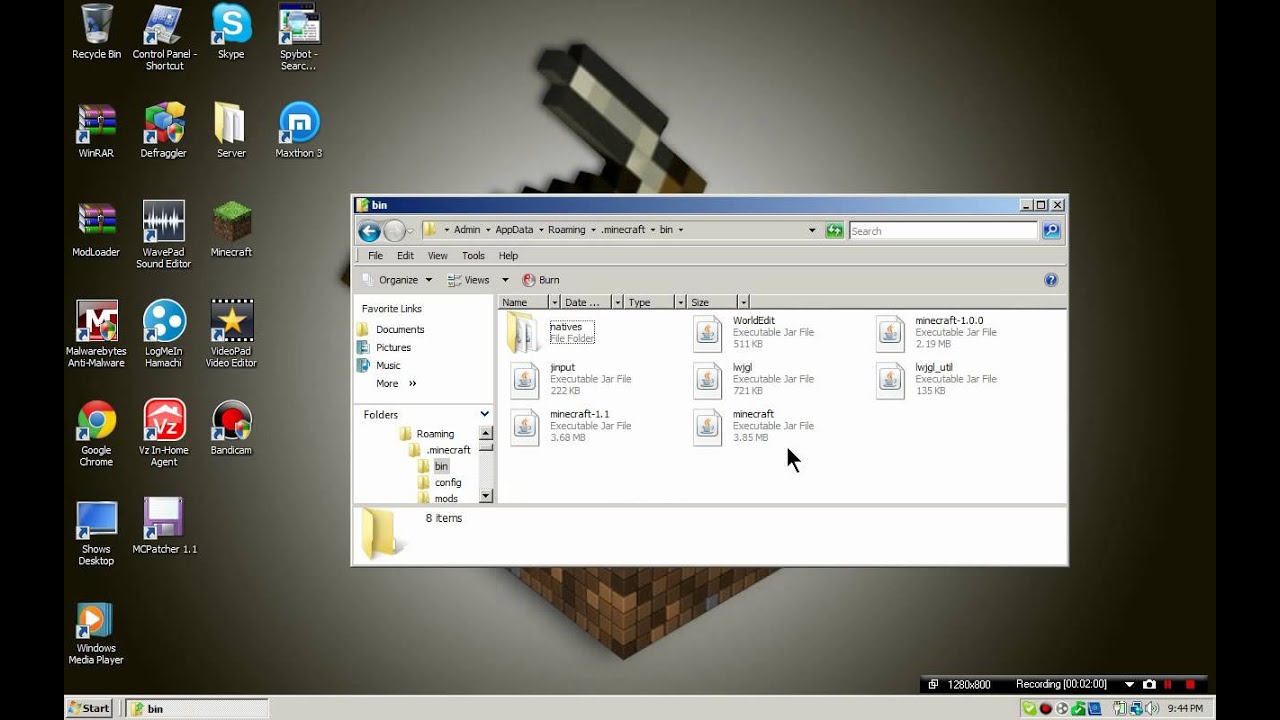This screenshot has width=1280, height=720.
Task: Click the Start button
Action: pos(89,708)
